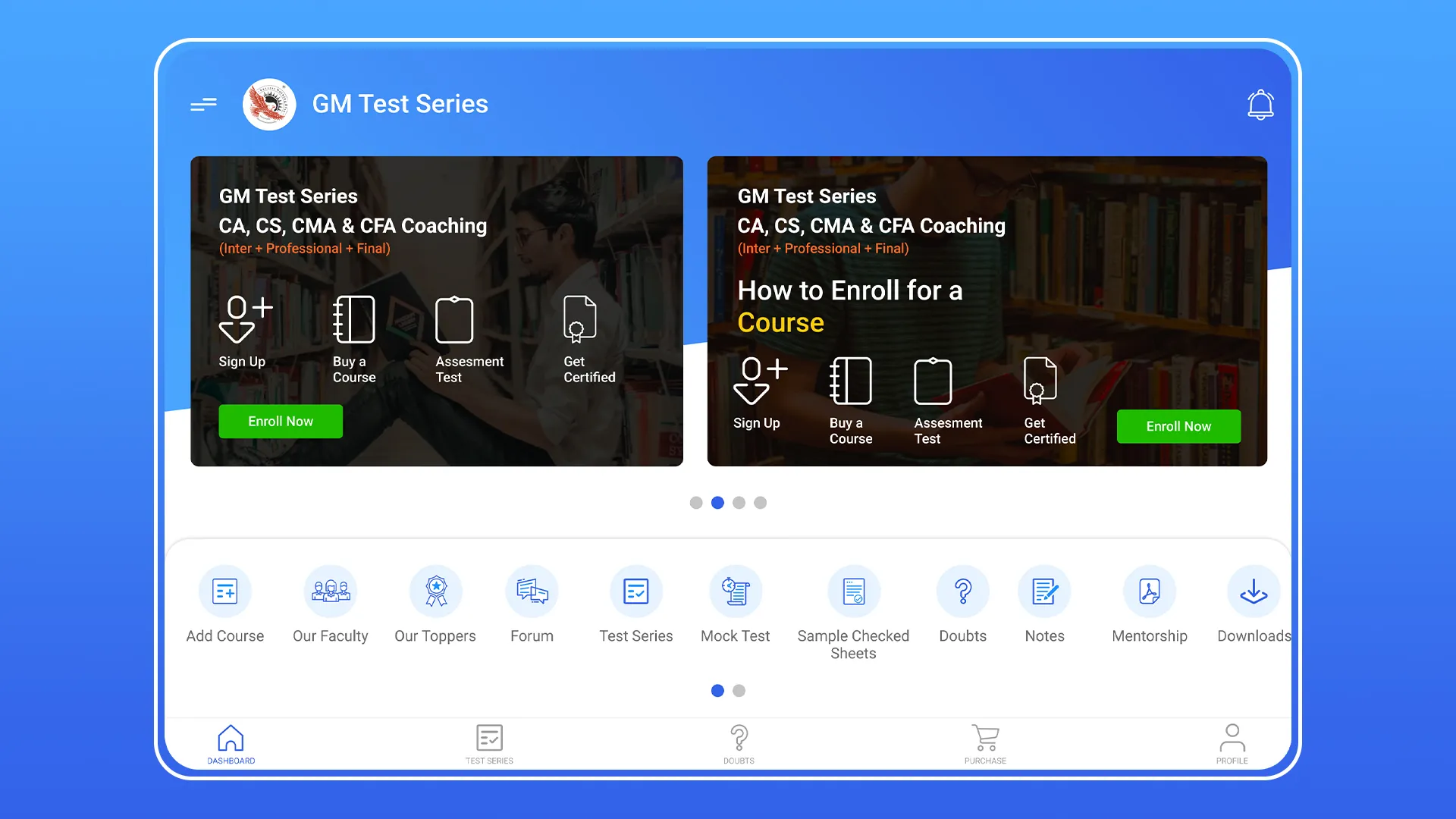The image size is (1456, 819).
Task: Switch to the Doubts bottom tab
Action: [x=739, y=744]
